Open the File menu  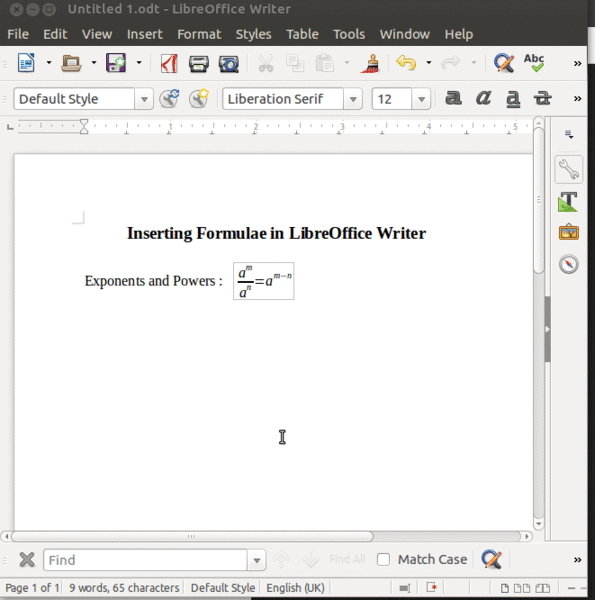click(x=18, y=34)
